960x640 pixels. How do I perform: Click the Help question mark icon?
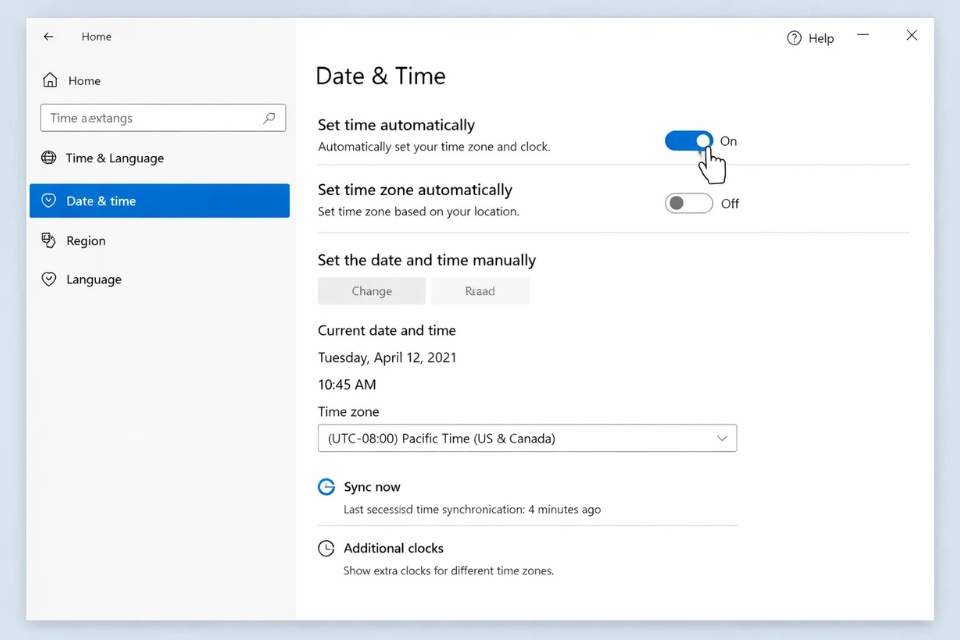click(x=794, y=38)
